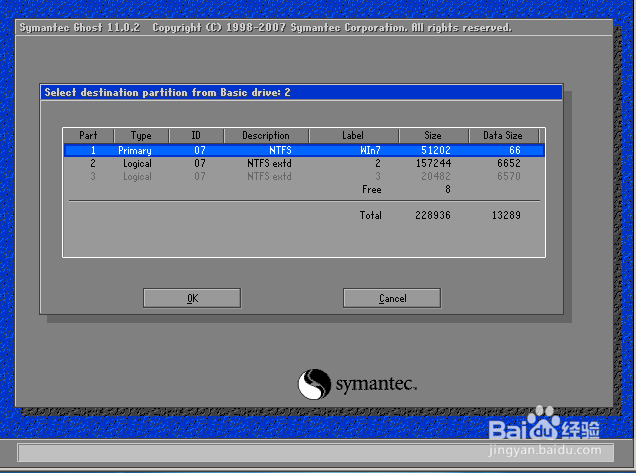Click the WIn7 label cell

370,150
